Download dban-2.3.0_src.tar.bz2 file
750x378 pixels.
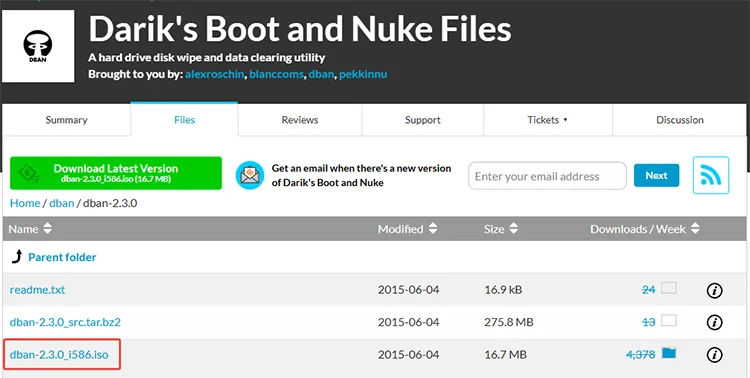(x=65, y=322)
